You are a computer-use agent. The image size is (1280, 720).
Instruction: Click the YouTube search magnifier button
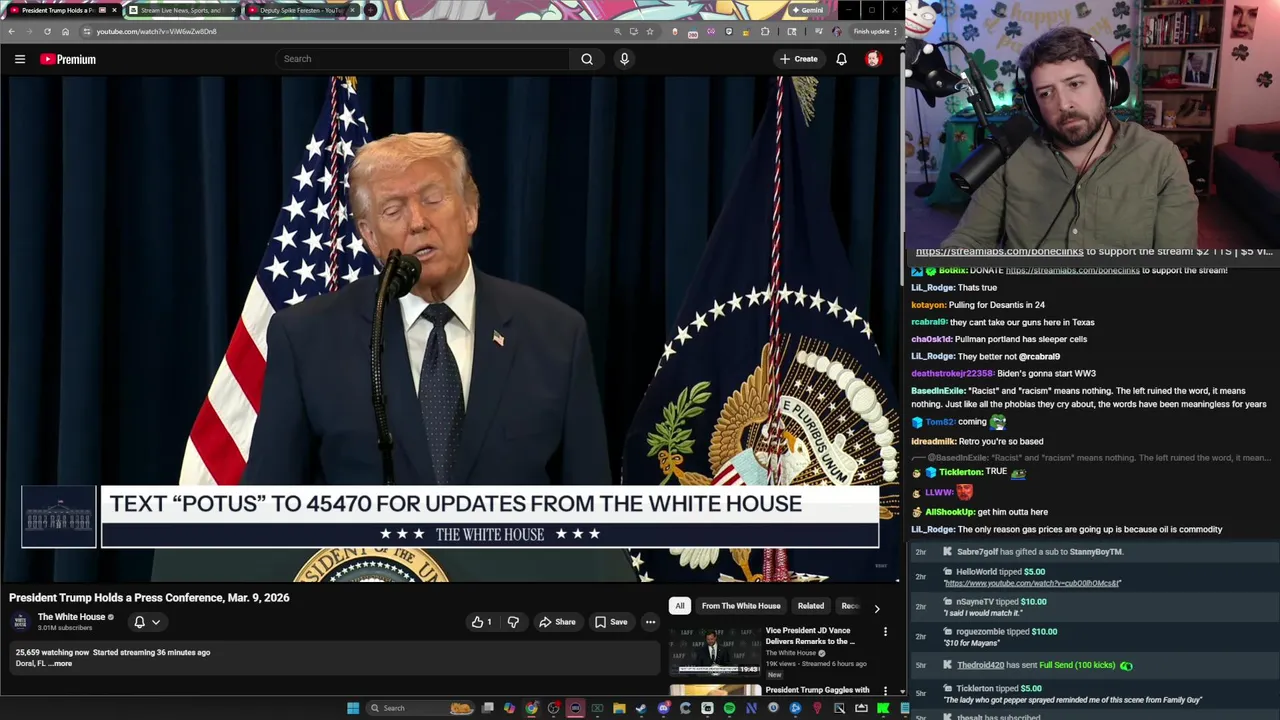pyautogui.click(x=587, y=59)
